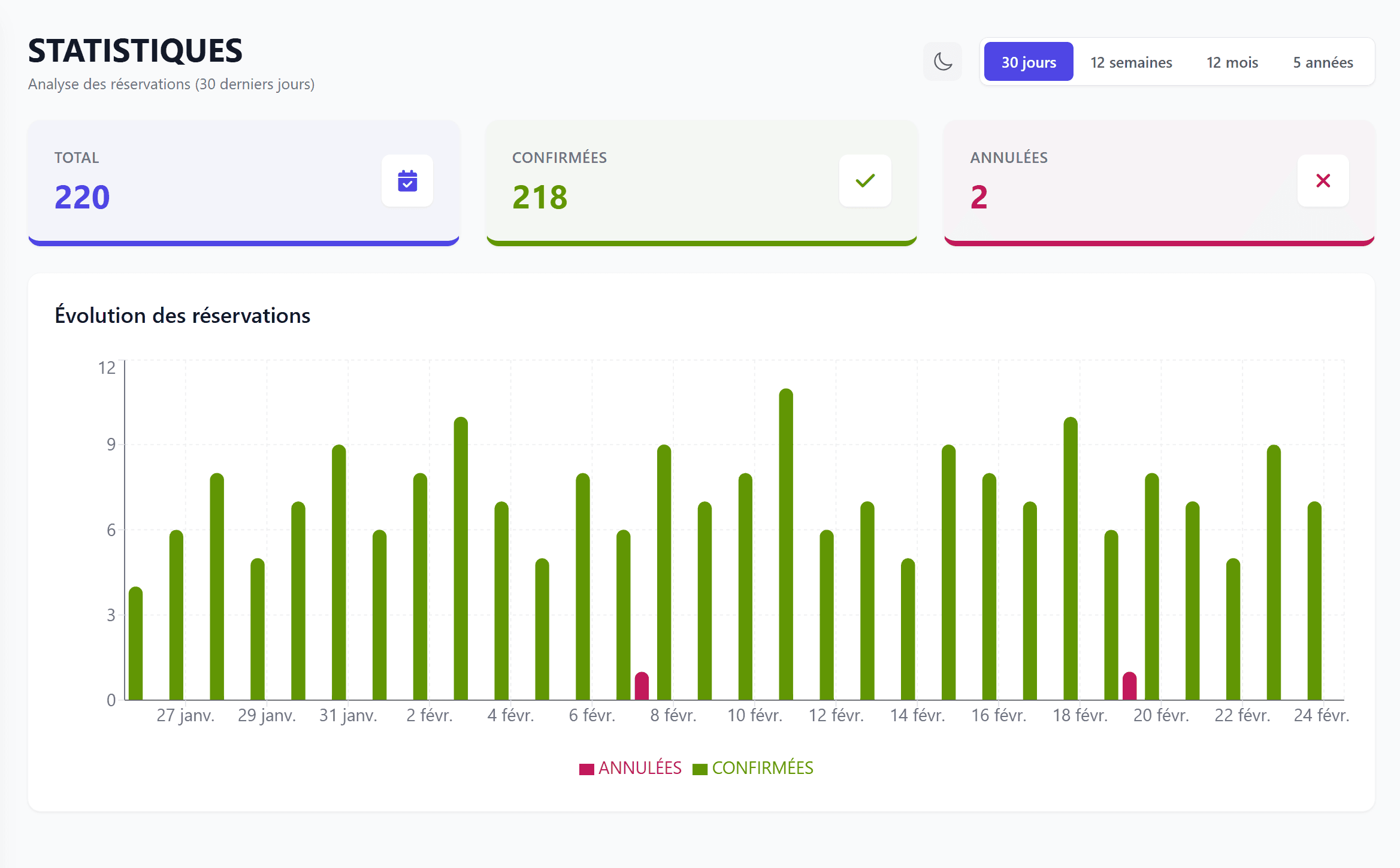Select the 30 jours period tab
The height and width of the screenshot is (868, 1400).
tap(1028, 62)
